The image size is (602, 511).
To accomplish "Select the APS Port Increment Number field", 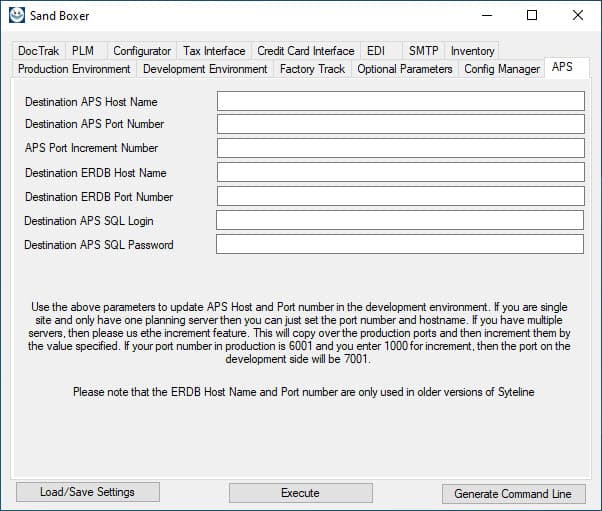I will coord(400,148).
